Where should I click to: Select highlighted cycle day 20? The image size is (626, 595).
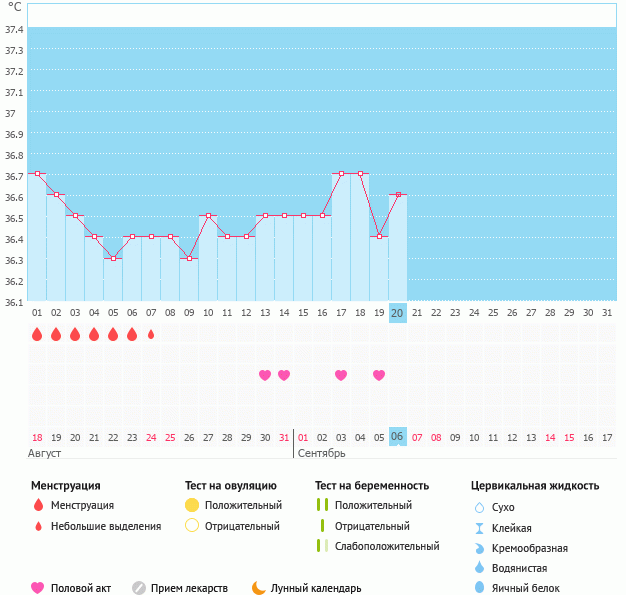pyautogui.click(x=397, y=313)
